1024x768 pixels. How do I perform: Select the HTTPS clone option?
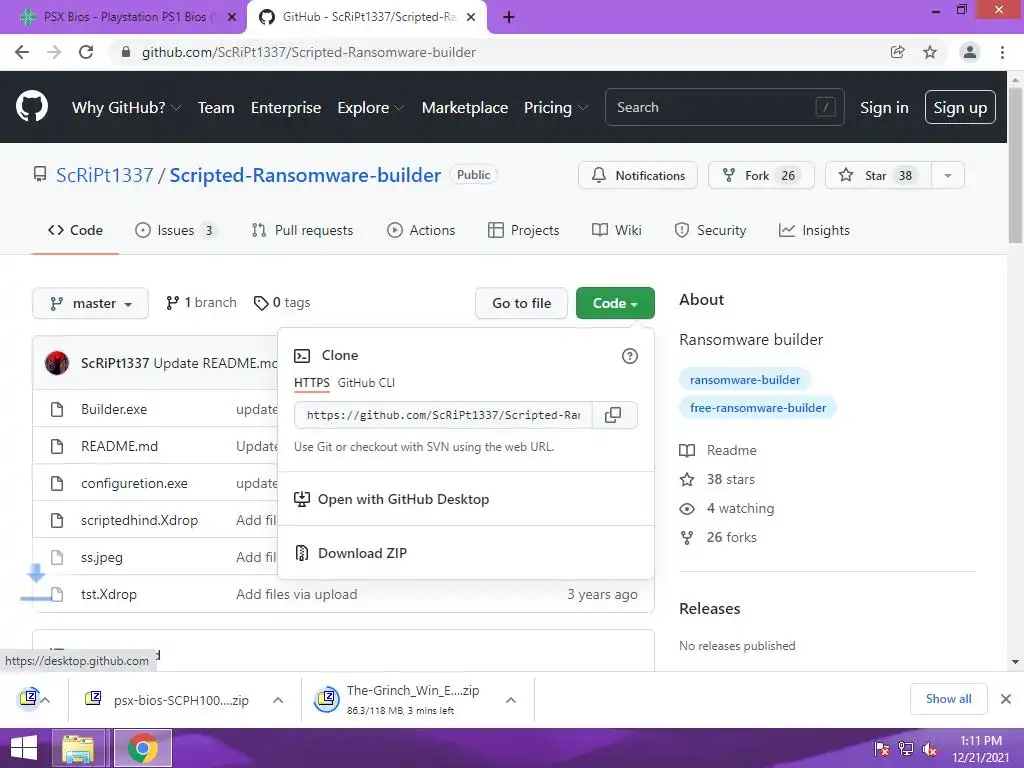pyautogui.click(x=312, y=383)
